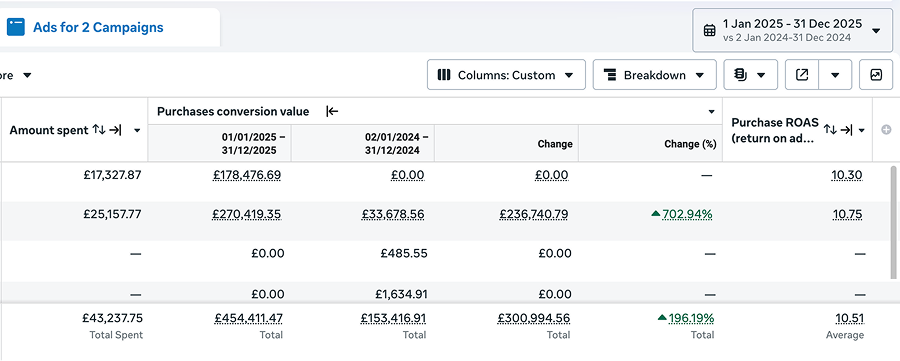This screenshot has height=361, width=900.
Task: Click the 10.51 average ROAS value
Action: [849, 318]
